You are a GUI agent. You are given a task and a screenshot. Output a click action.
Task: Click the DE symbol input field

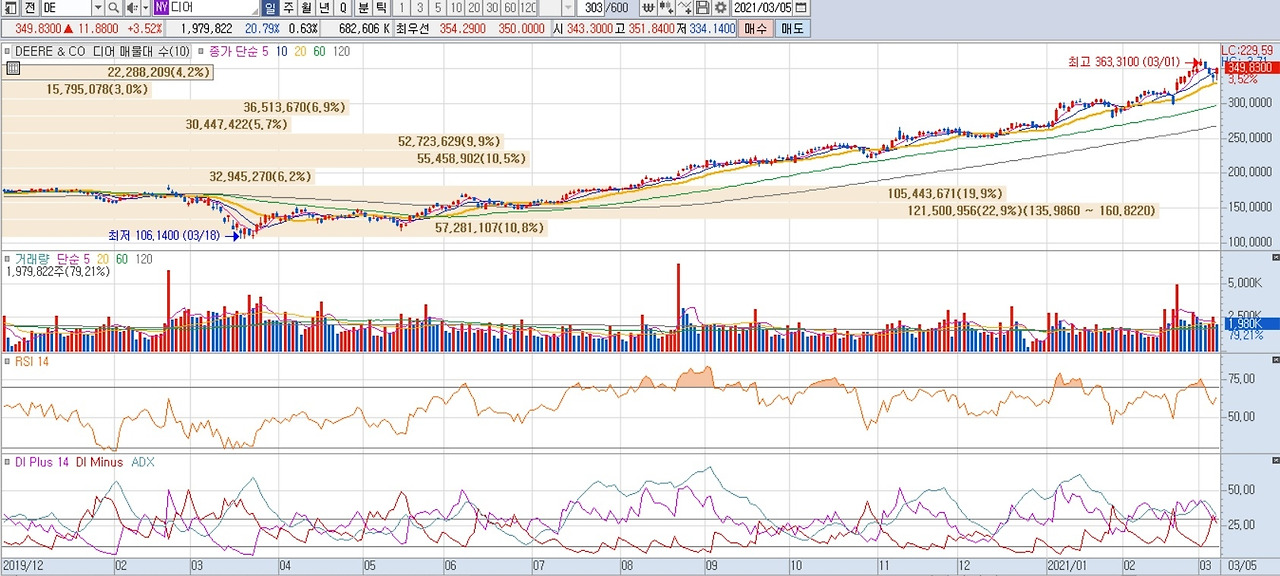(x=66, y=8)
